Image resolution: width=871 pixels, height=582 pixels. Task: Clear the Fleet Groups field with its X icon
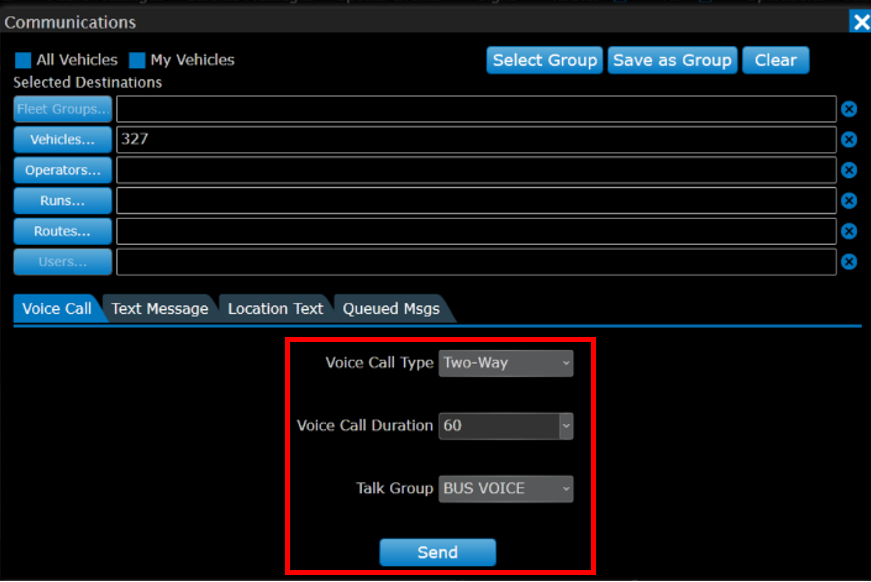[x=849, y=110]
